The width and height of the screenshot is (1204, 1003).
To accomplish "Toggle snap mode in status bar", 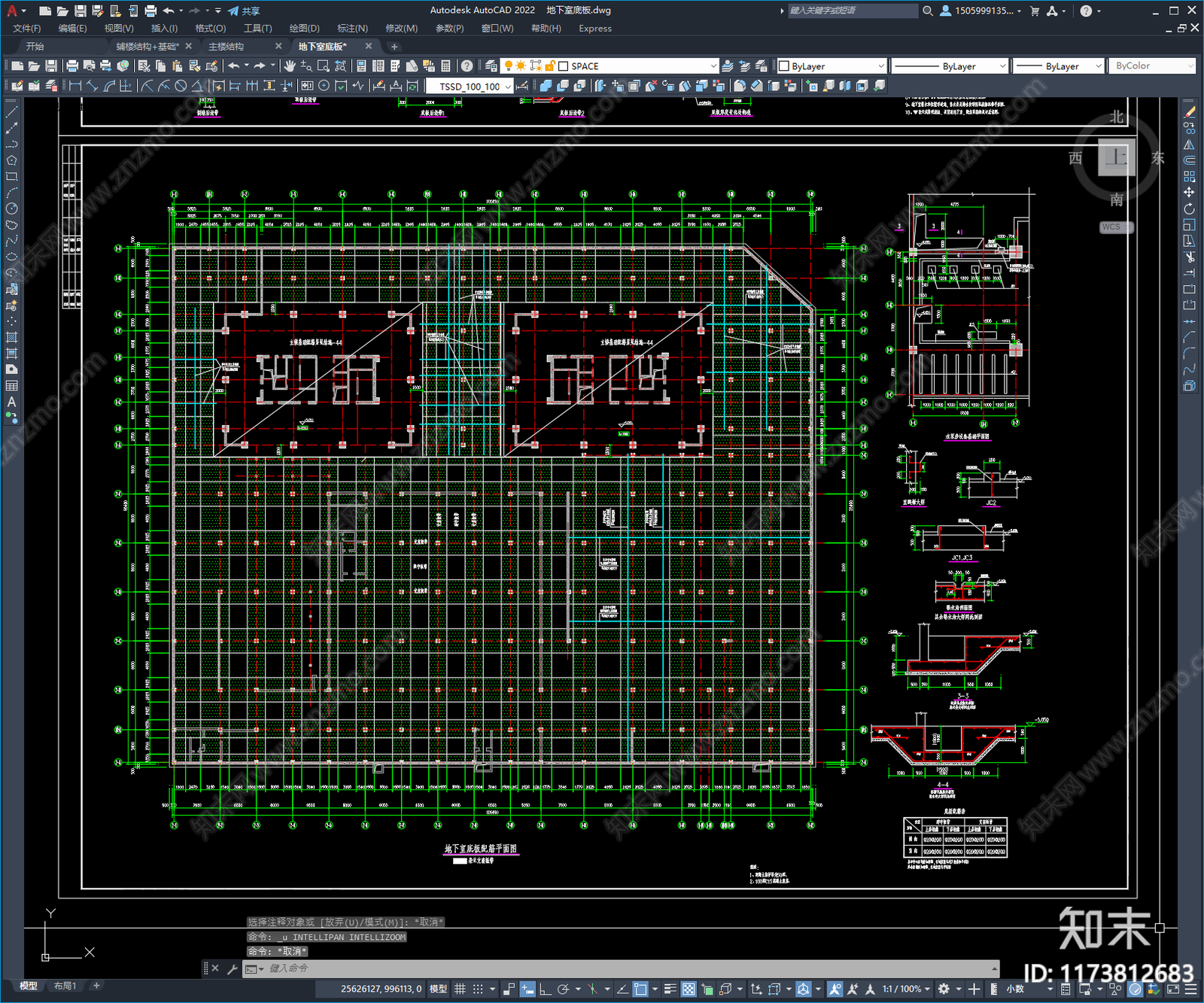I will point(478,989).
